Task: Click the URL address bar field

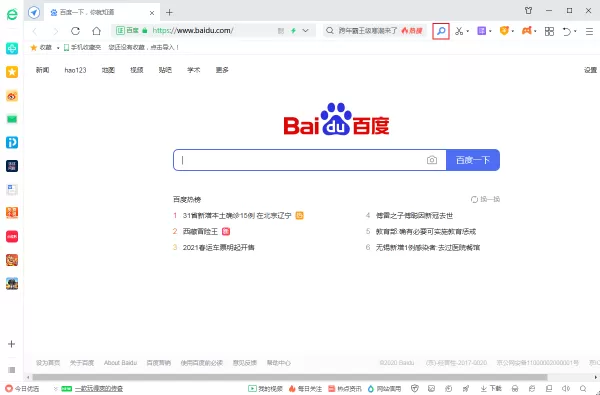Action: [x=214, y=31]
